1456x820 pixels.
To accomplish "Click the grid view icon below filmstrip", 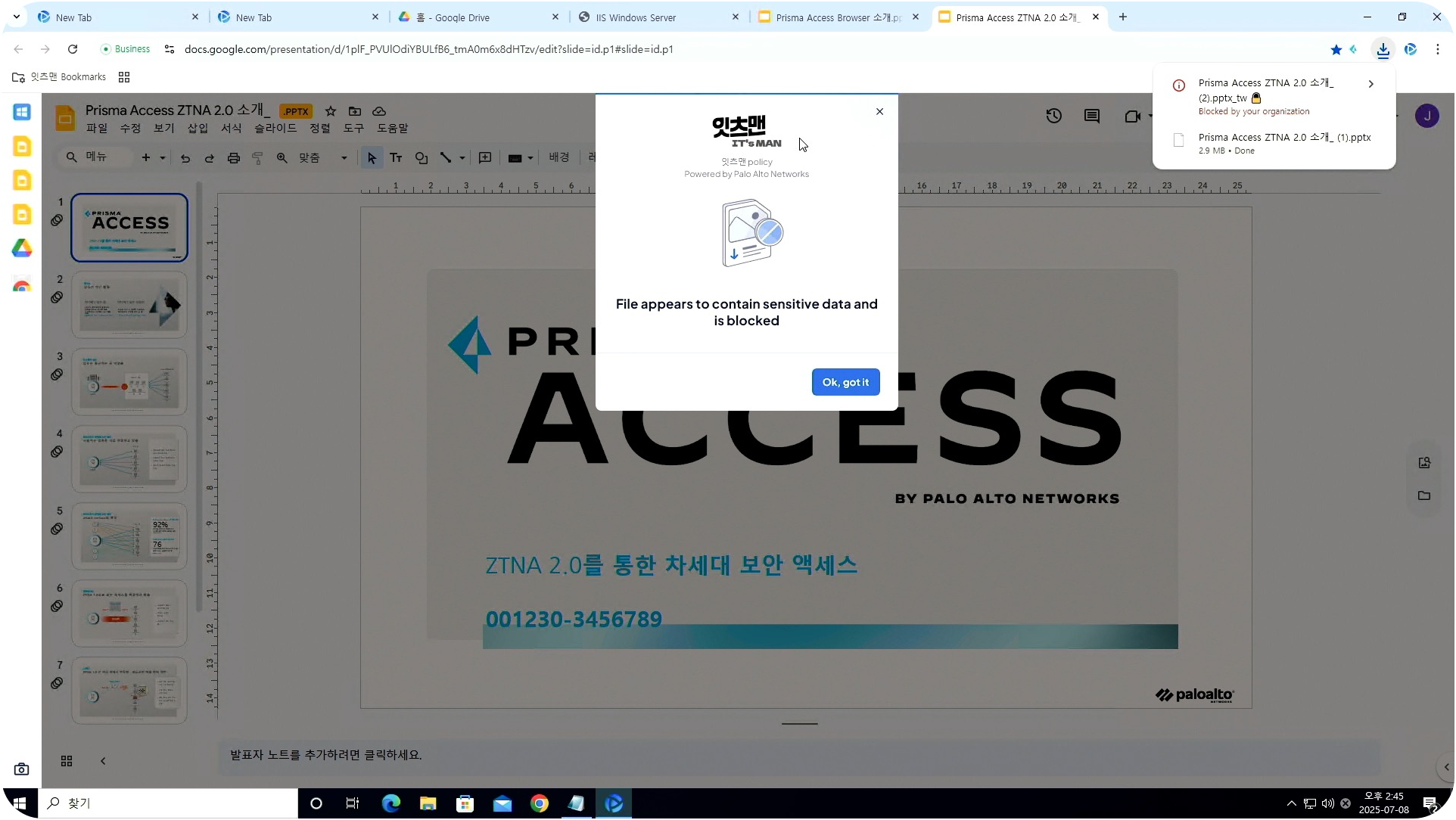I will (x=67, y=761).
